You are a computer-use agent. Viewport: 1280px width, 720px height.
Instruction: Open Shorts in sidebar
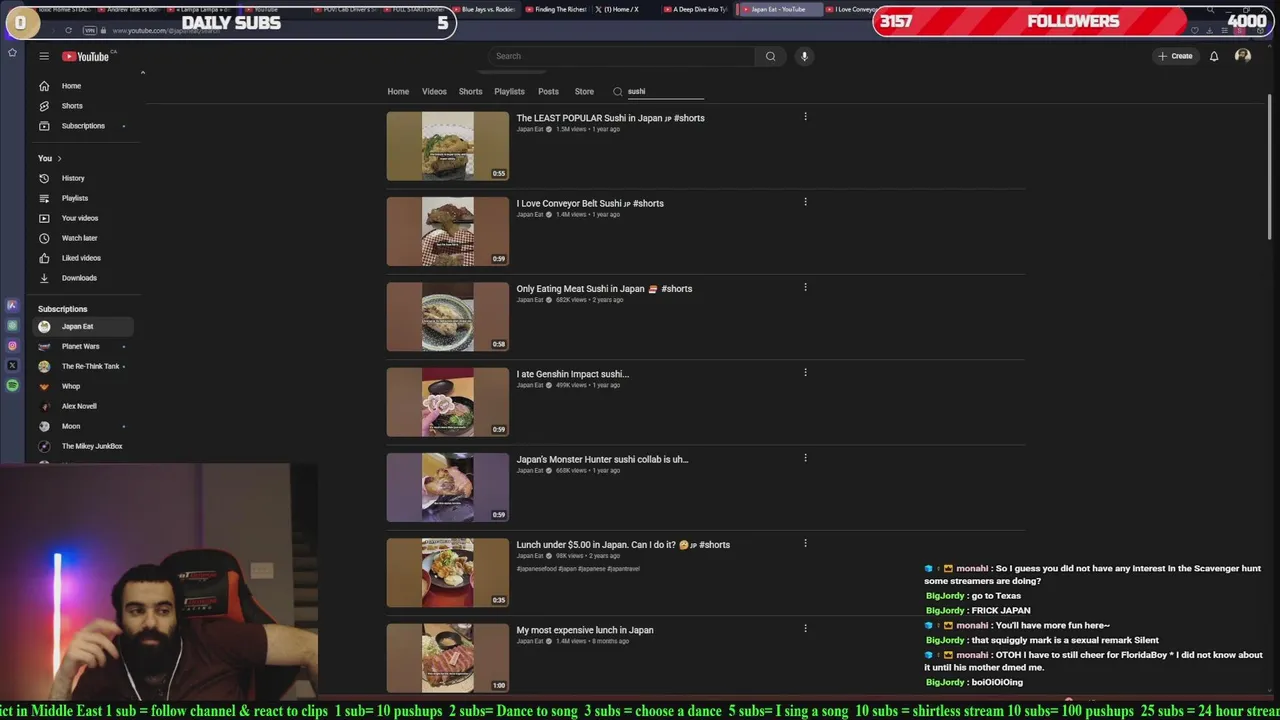click(x=72, y=106)
